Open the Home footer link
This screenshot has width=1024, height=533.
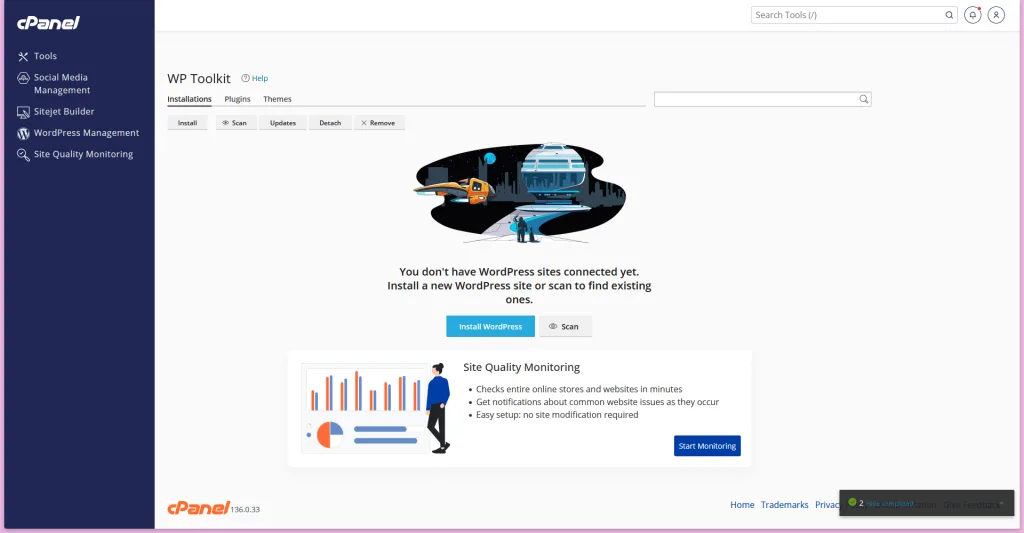(742, 505)
